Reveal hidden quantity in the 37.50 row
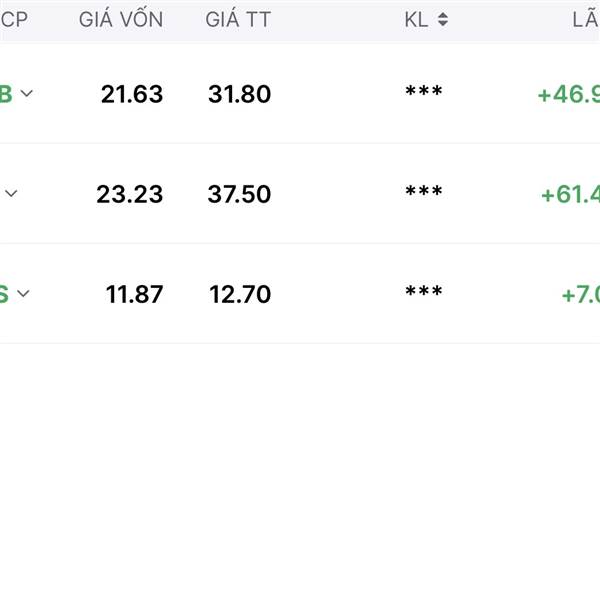The width and height of the screenshot is (600, 600). click(x=424, y=191)
